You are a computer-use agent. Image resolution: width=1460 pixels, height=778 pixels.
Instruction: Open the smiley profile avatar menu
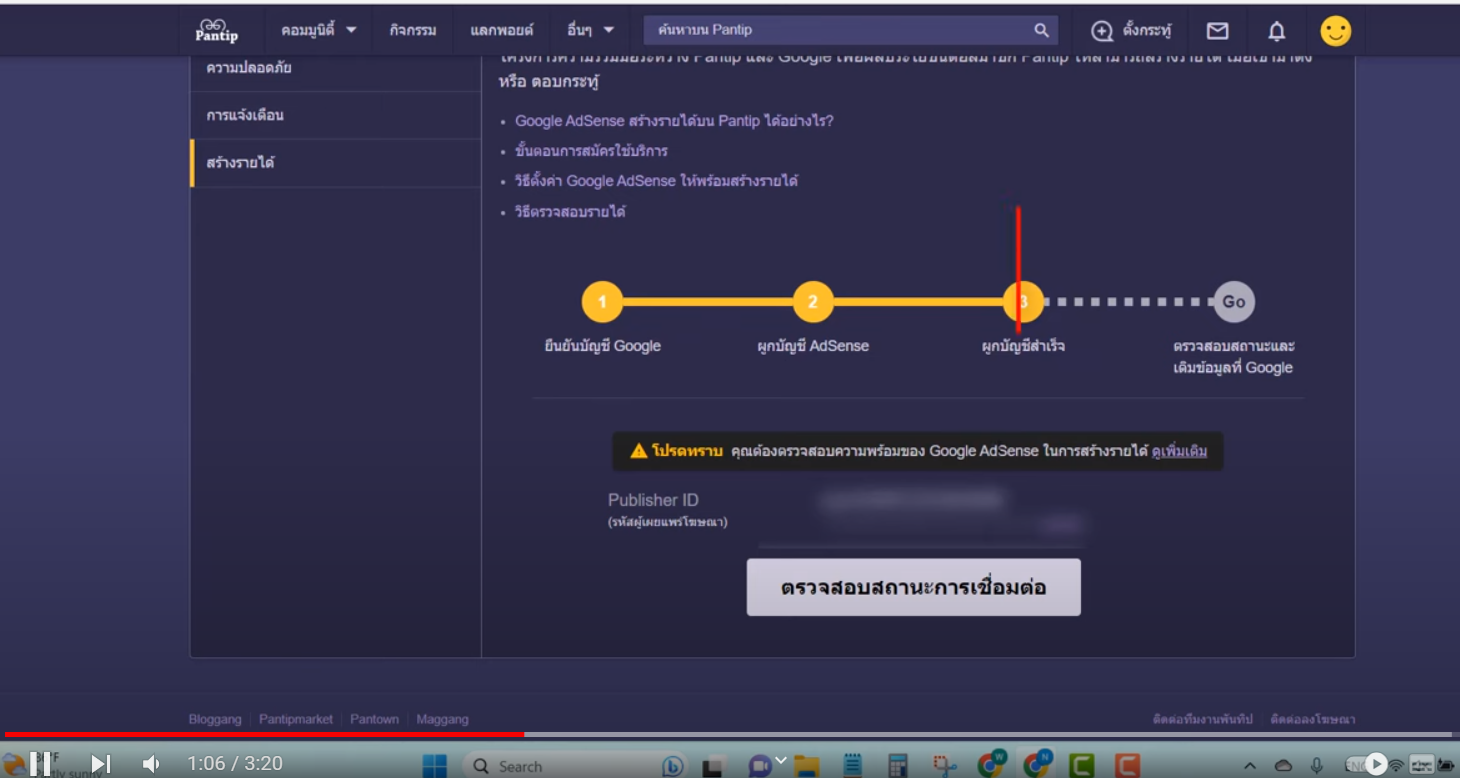pyautogui.click(x=1335, y=31)
